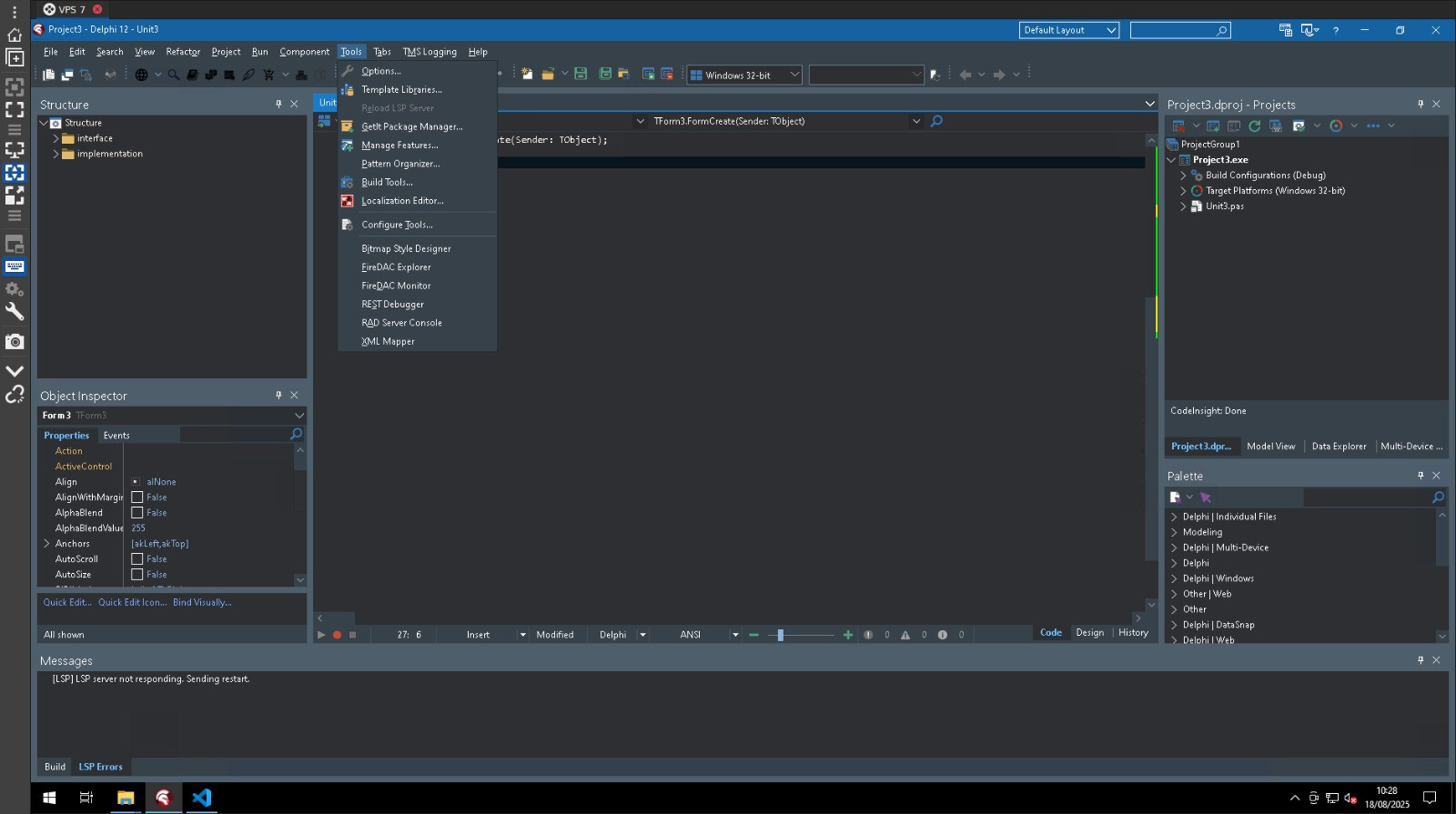Check the AutoScroll property checkbox
Image resolution: width=1456 pixels, height=814 pixels.
click(137, 559)
